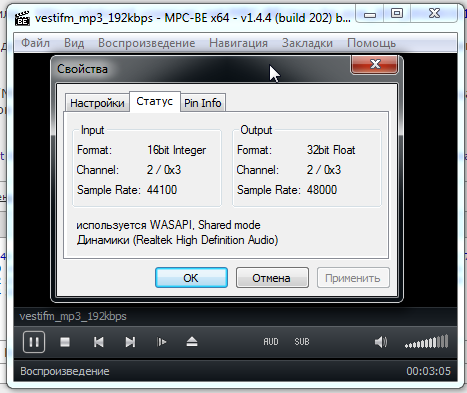Close the MPC-BE player window
This screenshot has width=467, height=393.
point(435,14)
